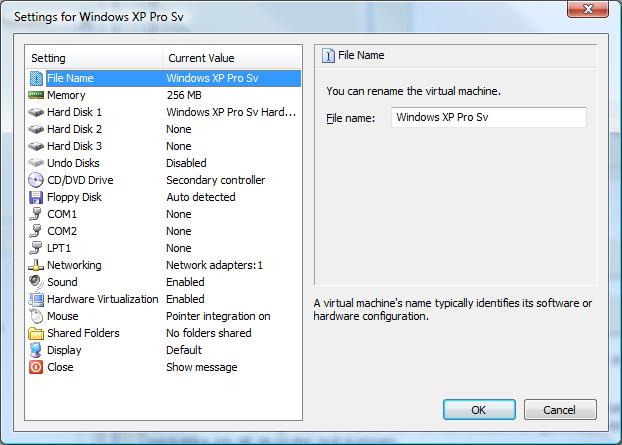Select the COM1 setting
Image resolution: width=622 pixels, height=445 pixels.
pyautogui.click(x=163, y=214)
